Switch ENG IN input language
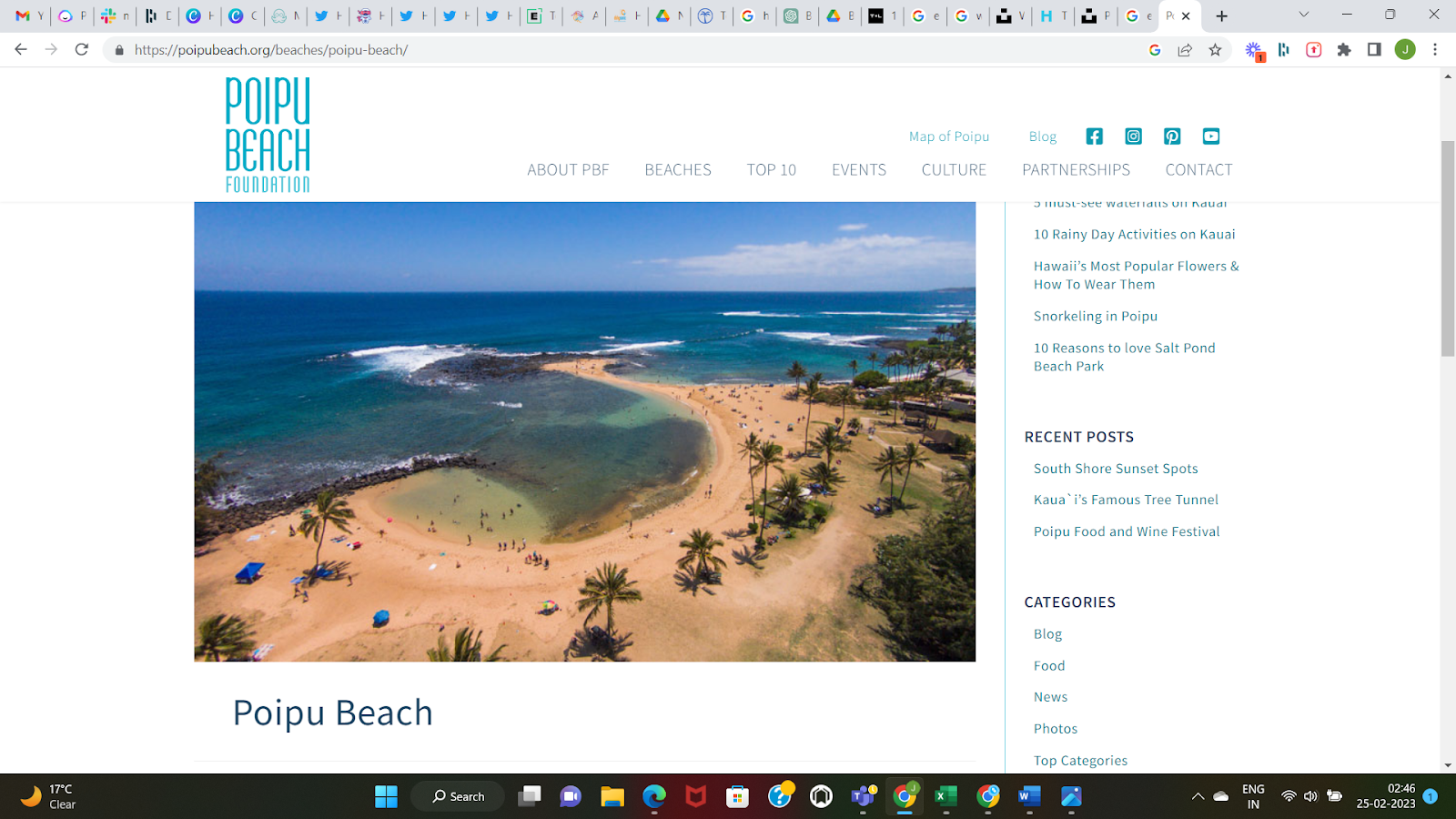 point(1253,796)
